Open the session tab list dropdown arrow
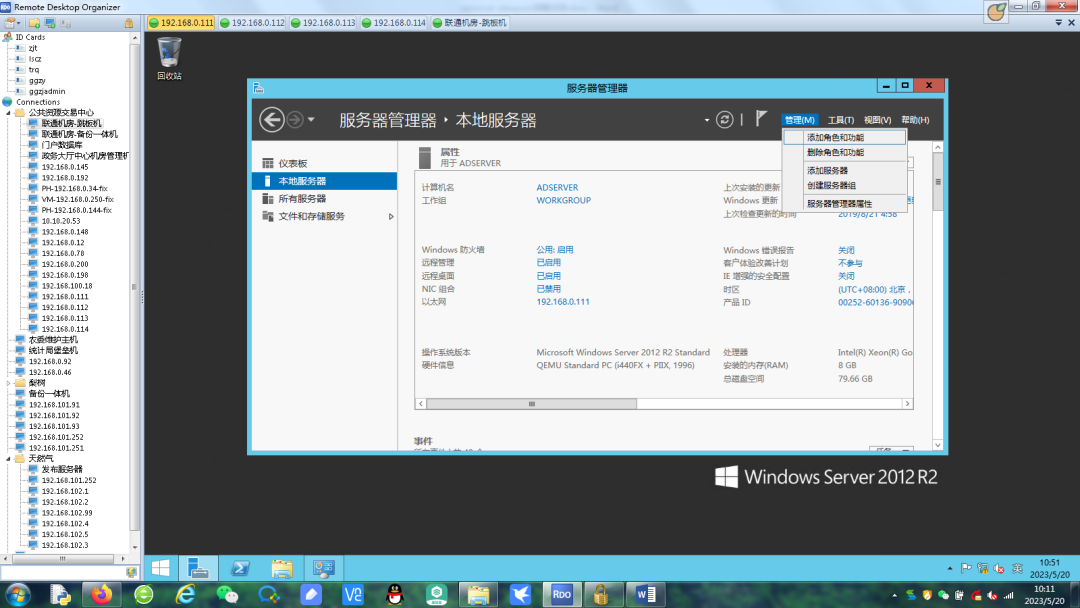The height and width of the screenshot is (608, 1080). 1059,23
